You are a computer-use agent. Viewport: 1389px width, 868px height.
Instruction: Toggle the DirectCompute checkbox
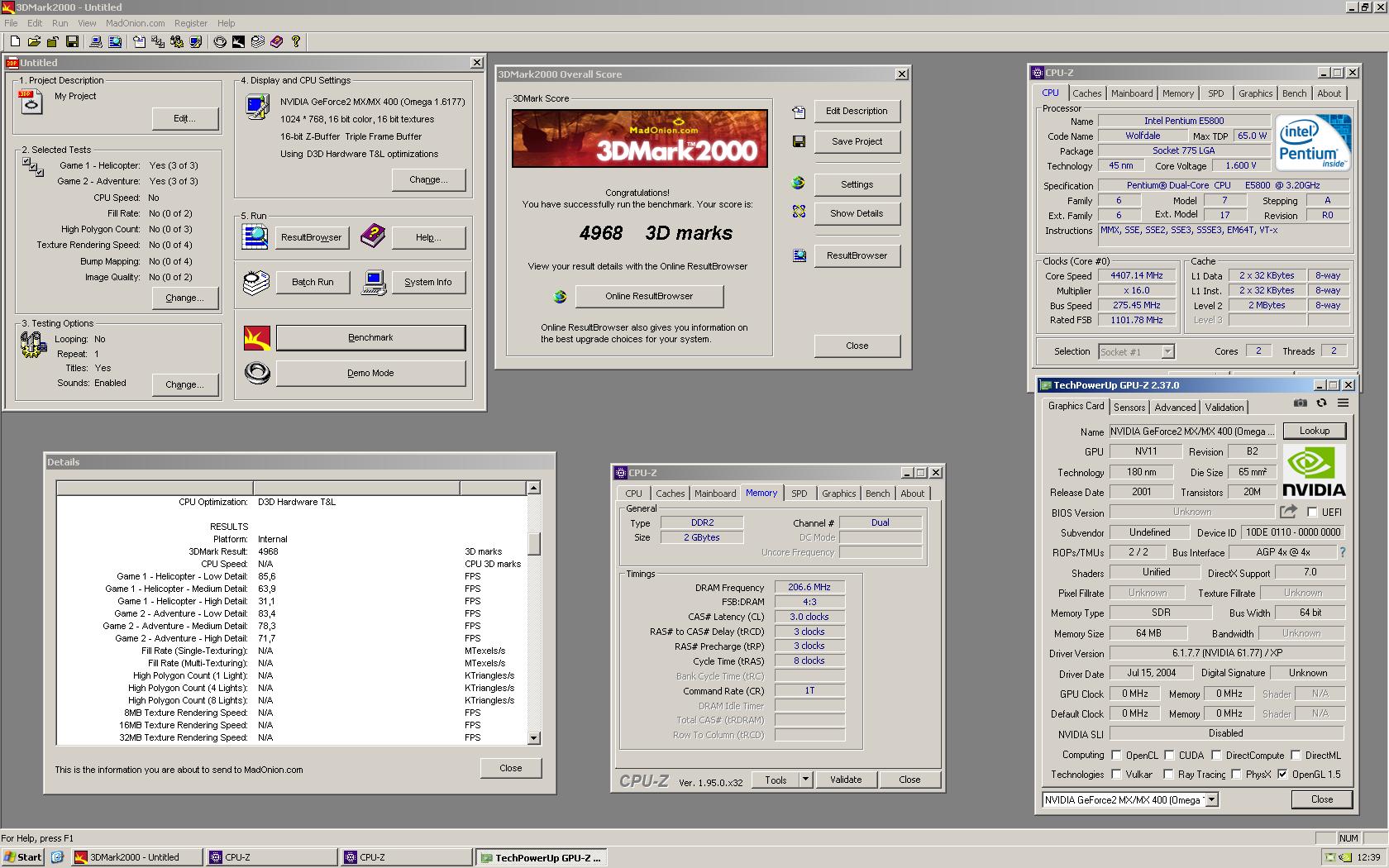tap(1216, 755)
